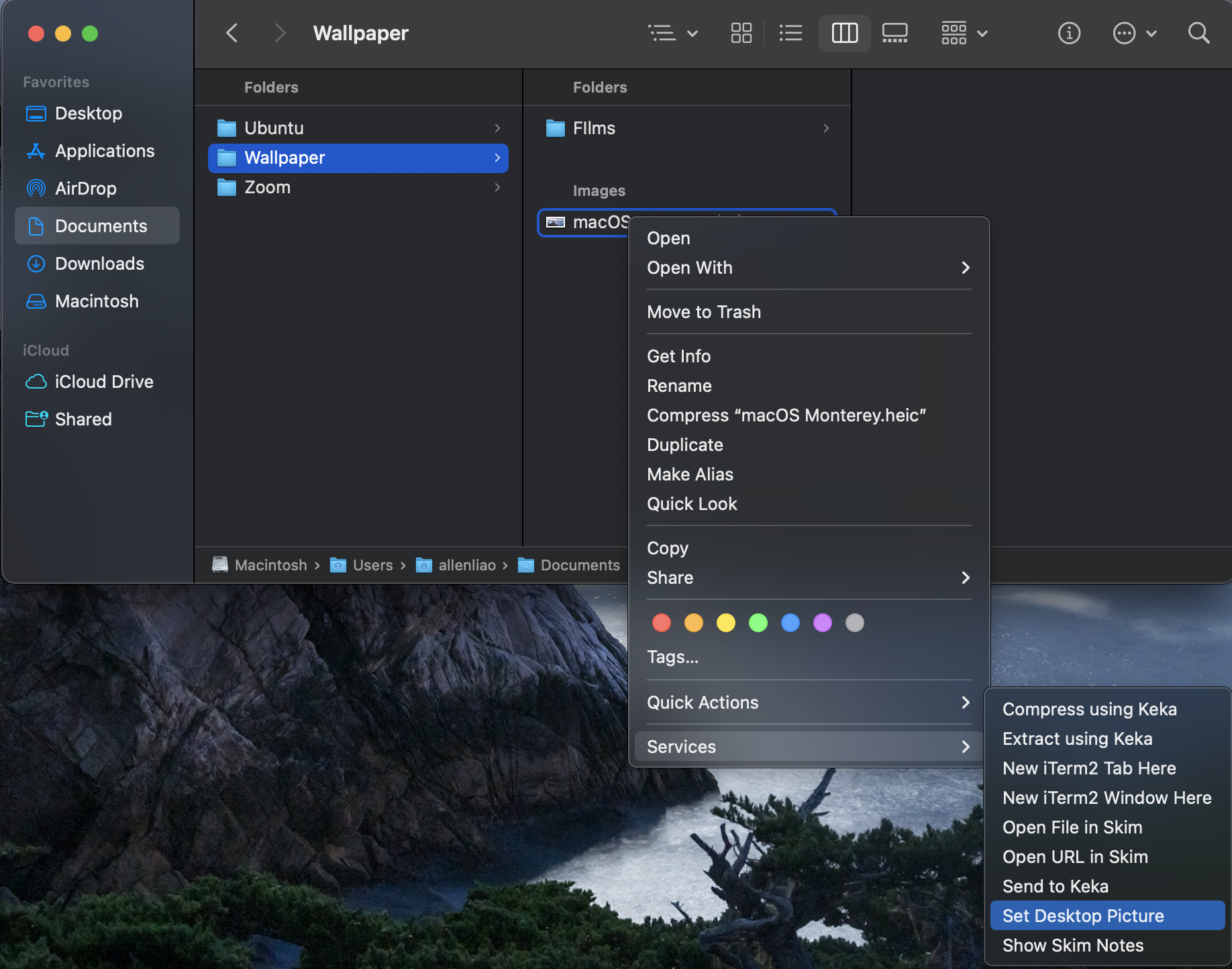This screenshot has height=969, width=1232.
Task: Jump to allenliao in the path bar
Action: click(467, 565)
